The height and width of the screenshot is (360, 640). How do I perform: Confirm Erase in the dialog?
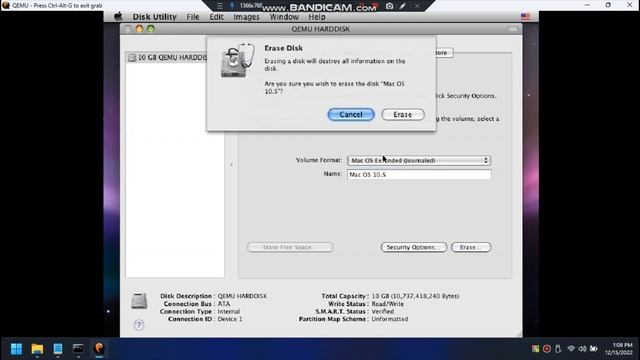[x=403, y=115]
